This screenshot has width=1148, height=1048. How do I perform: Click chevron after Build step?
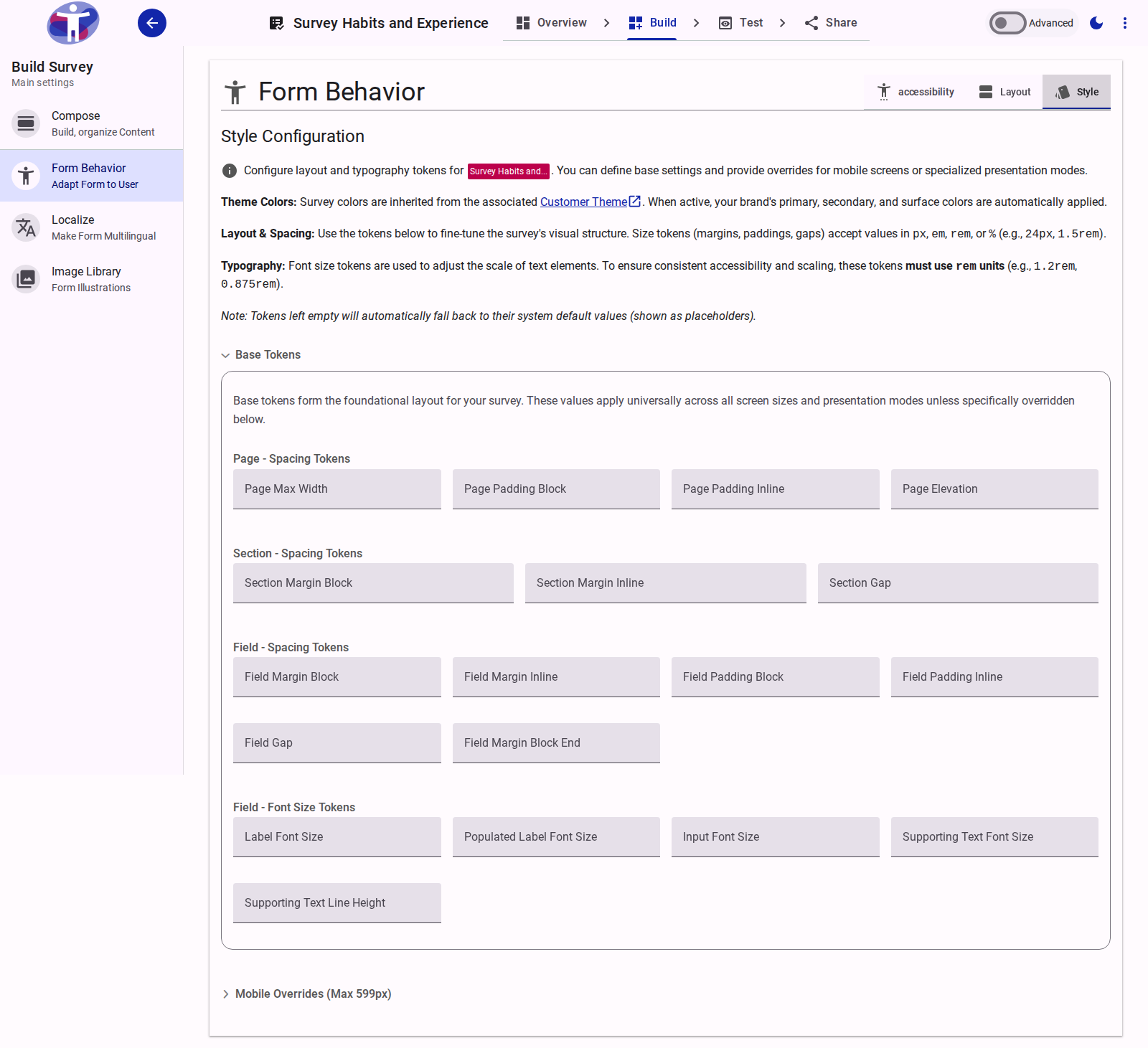pos(696,23)
